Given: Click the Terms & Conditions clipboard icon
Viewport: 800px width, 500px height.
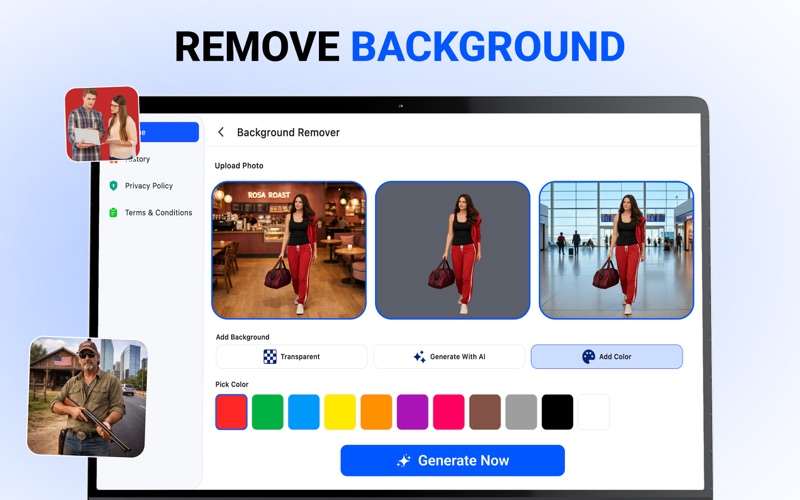Looking at the screenshot, I should 113,212.
